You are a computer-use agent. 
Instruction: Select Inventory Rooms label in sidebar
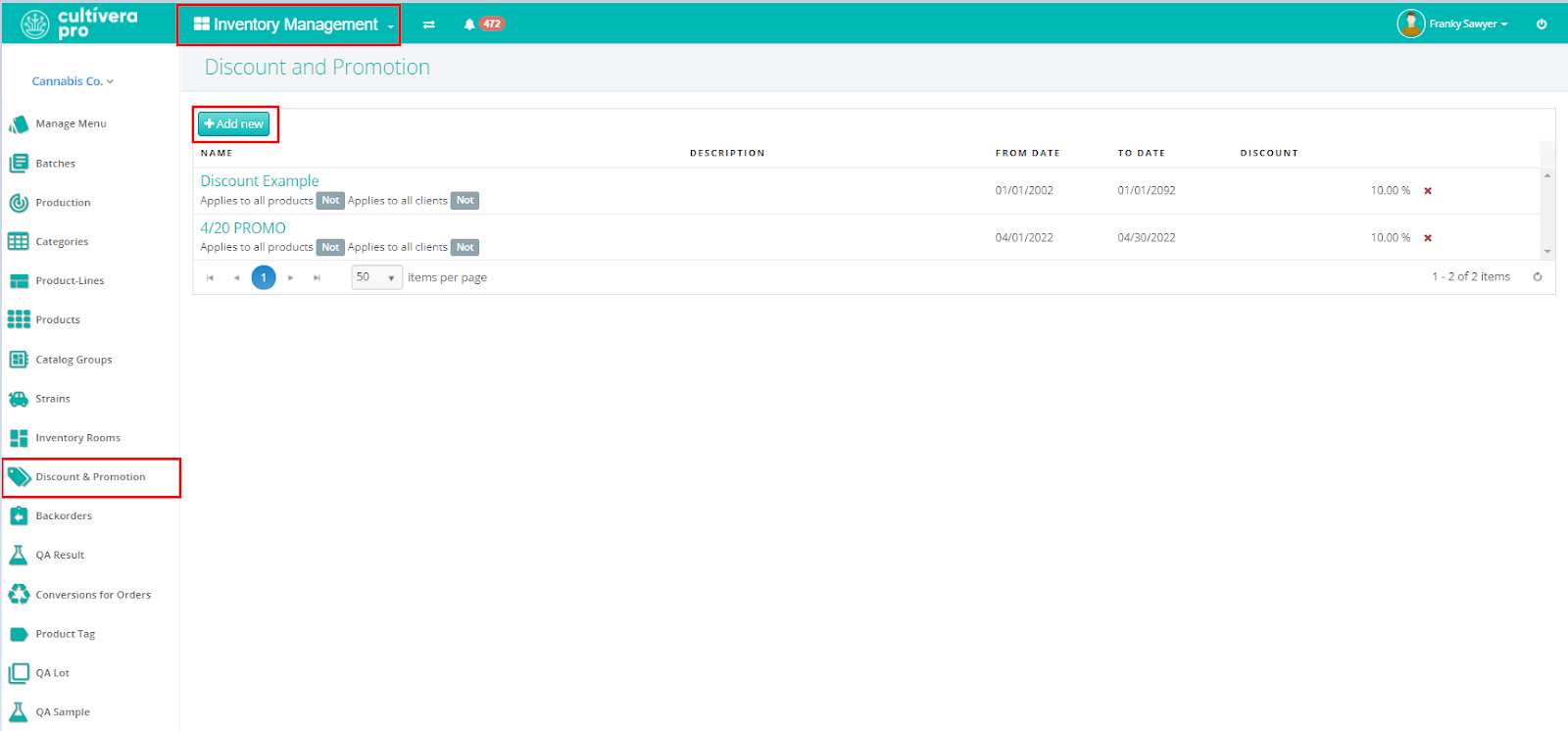(78, 438)
